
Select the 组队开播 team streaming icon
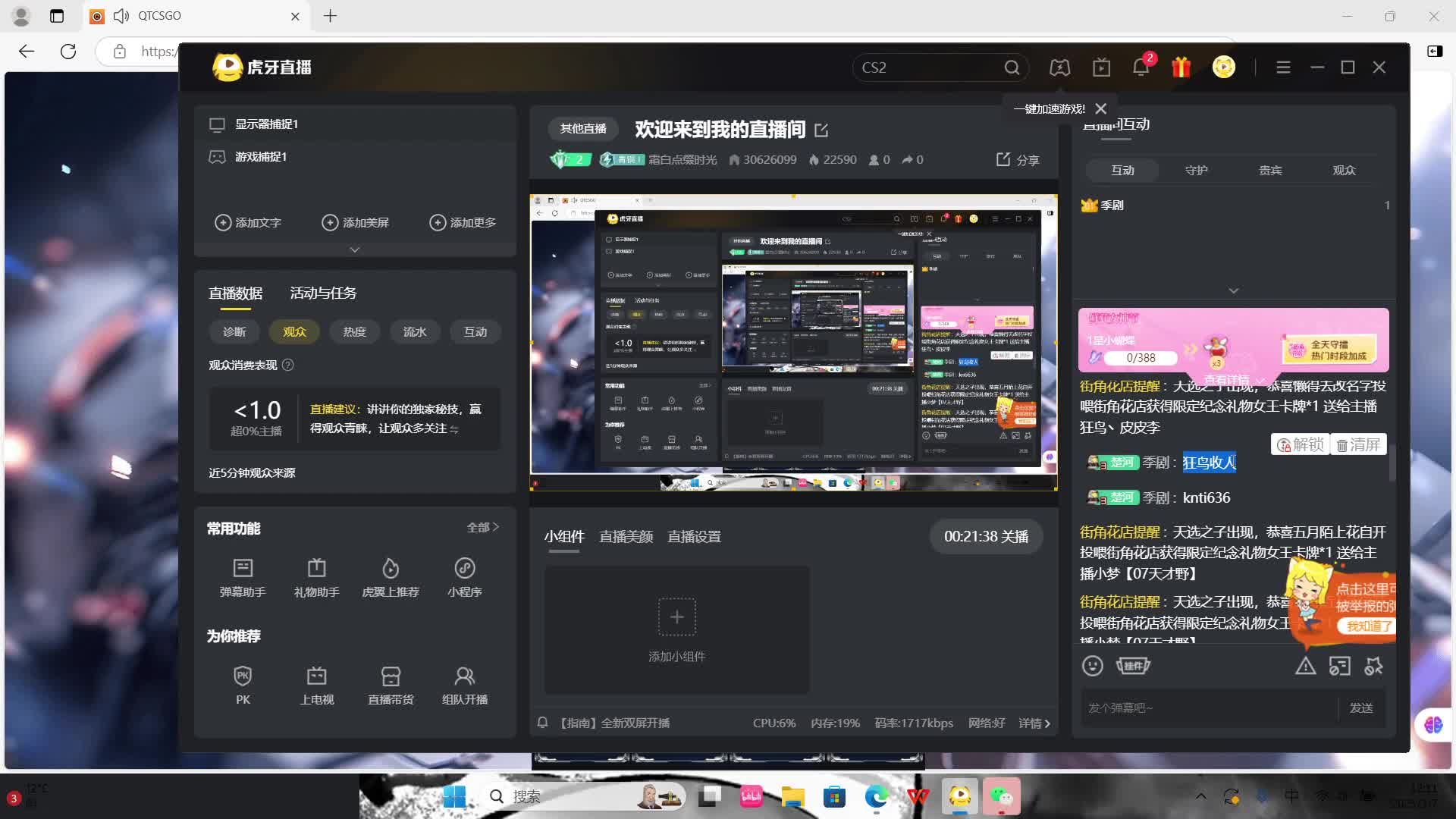pos(464,684)
